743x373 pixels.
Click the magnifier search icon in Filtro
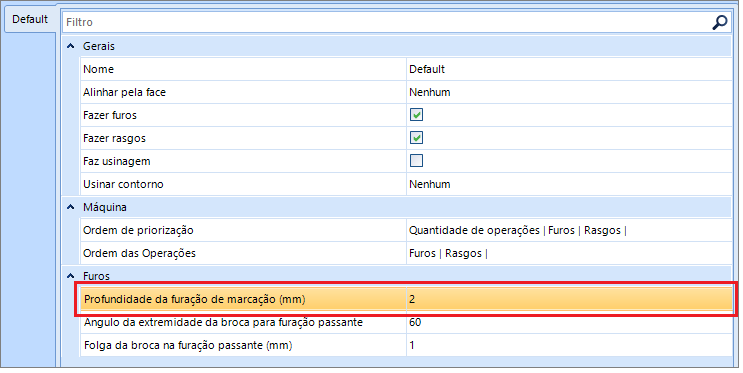[x=720, y=22]
